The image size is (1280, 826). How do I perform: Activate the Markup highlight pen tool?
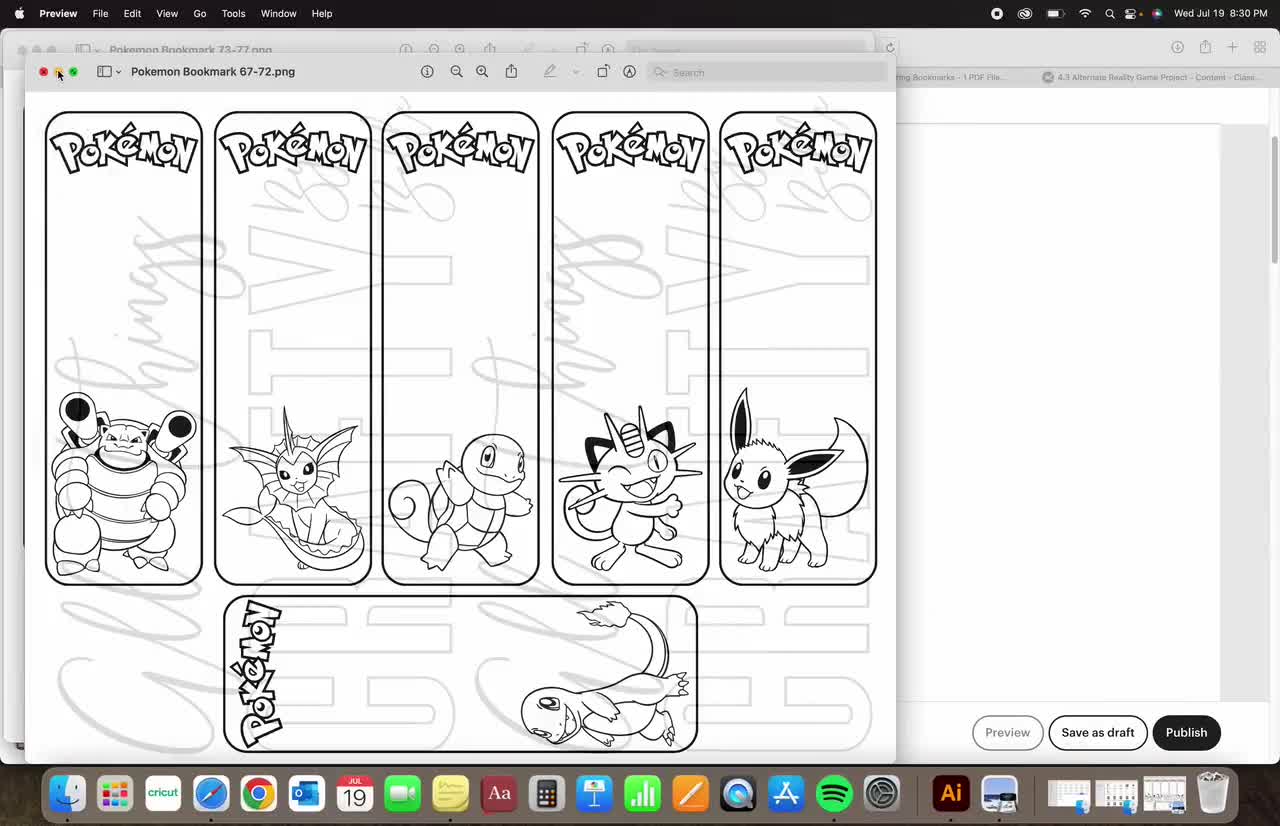point(549,72)
